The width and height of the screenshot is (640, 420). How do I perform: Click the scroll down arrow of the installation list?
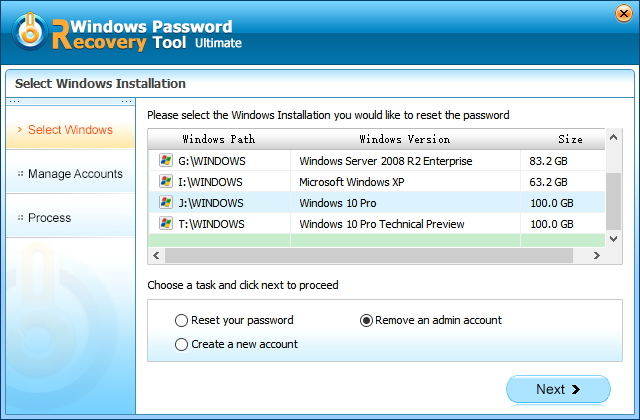click(613, 239)
